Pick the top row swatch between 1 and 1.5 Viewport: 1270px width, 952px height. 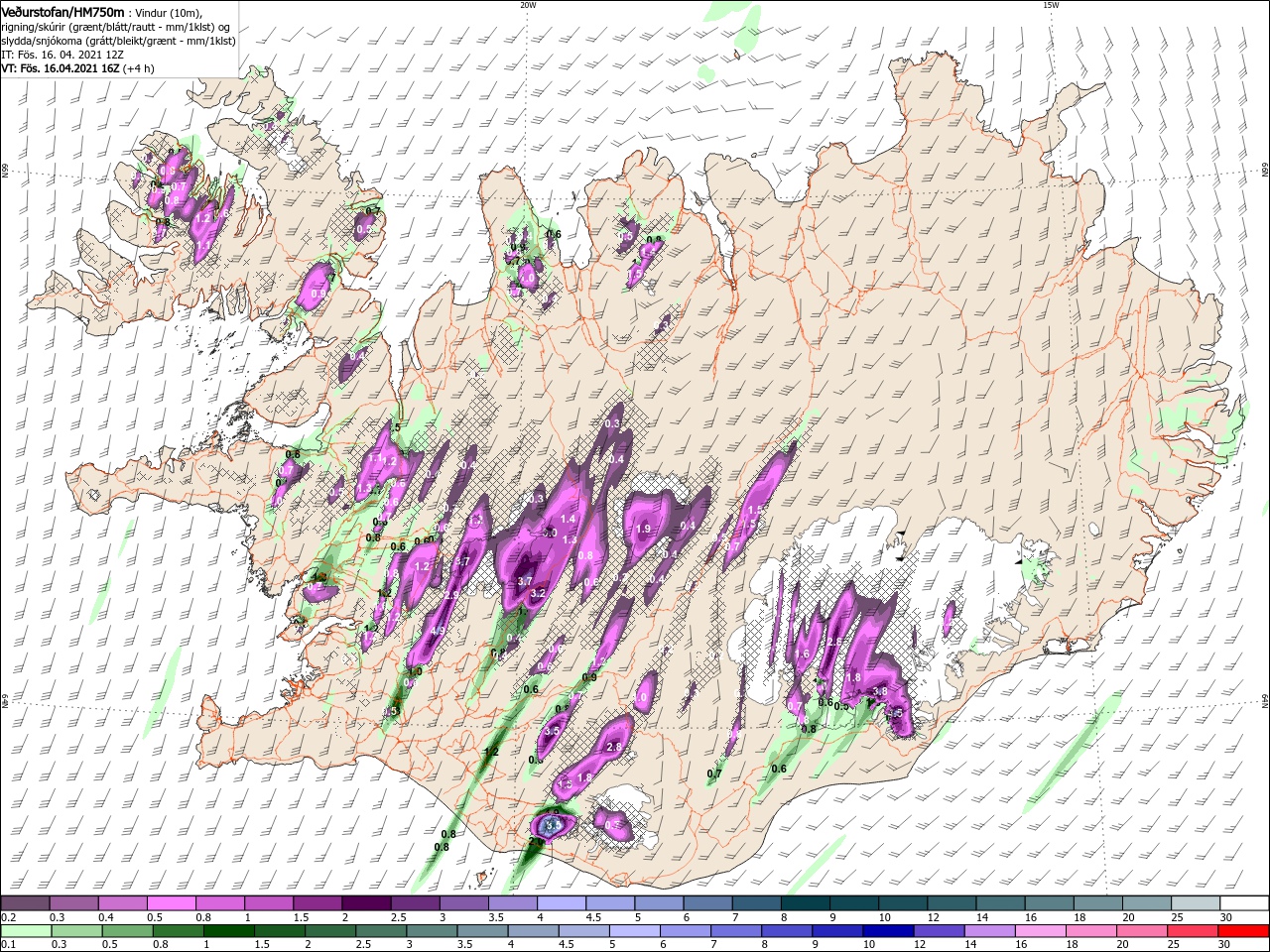(x=268, y=903)
